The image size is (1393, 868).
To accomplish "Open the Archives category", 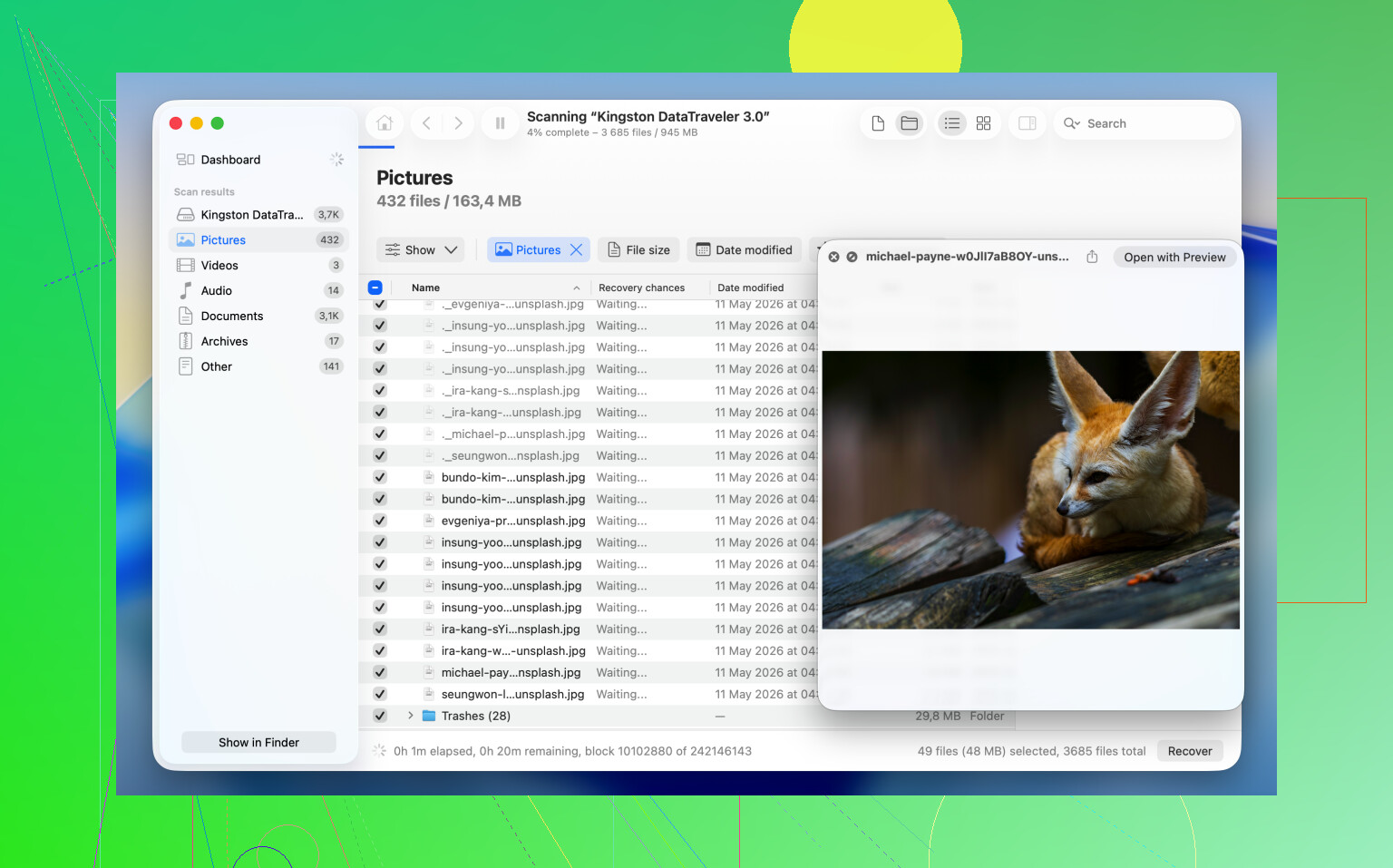I will point(258,342).
